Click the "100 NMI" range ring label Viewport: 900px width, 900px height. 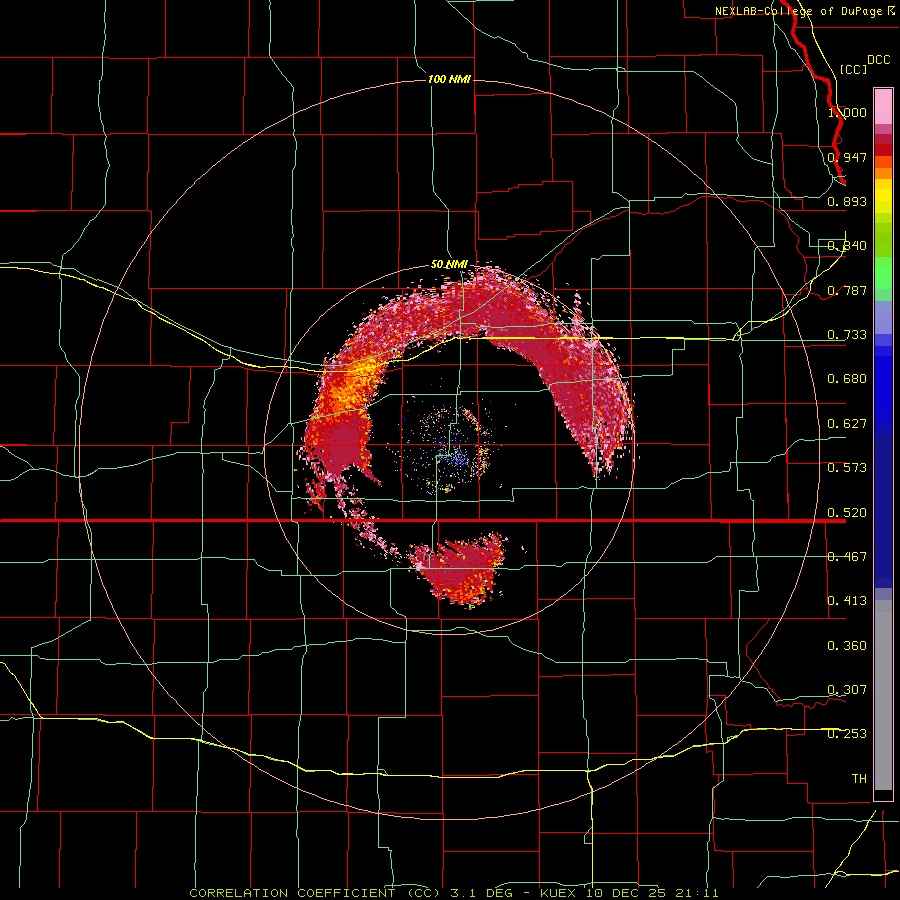click(449, 79)
